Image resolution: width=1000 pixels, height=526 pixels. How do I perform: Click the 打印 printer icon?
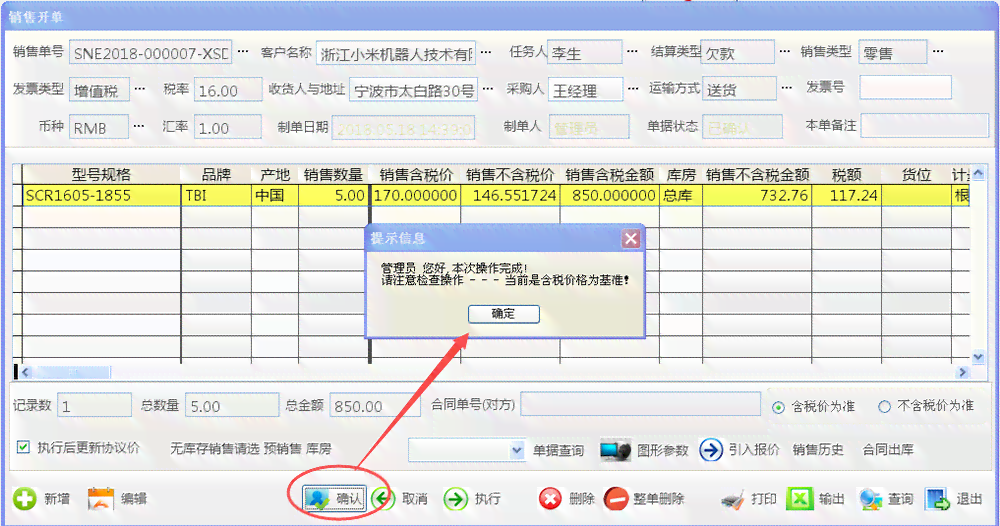pos(733,500)
